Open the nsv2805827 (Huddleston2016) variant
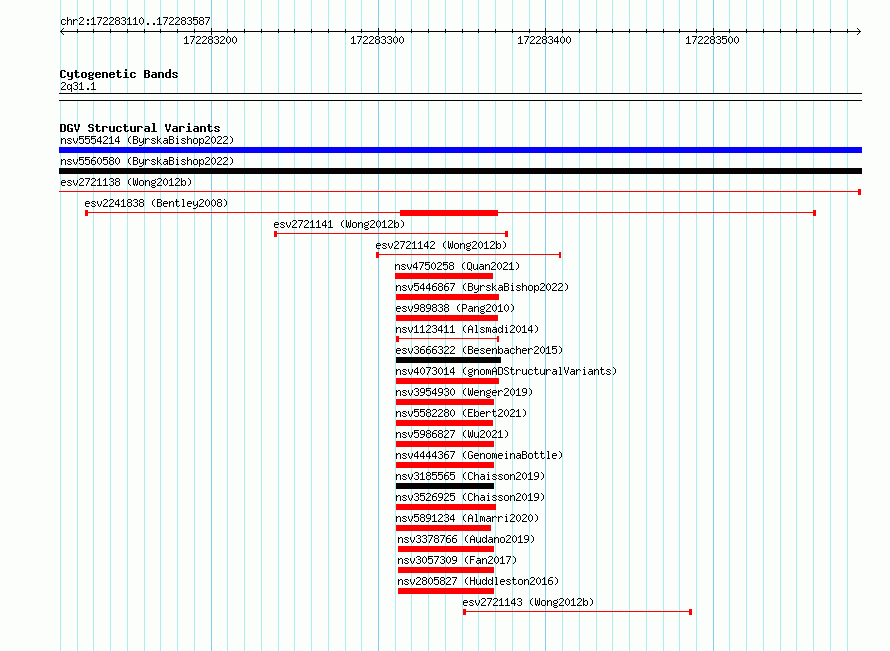The width and height of the screenshot is (890, 651). 478,581
